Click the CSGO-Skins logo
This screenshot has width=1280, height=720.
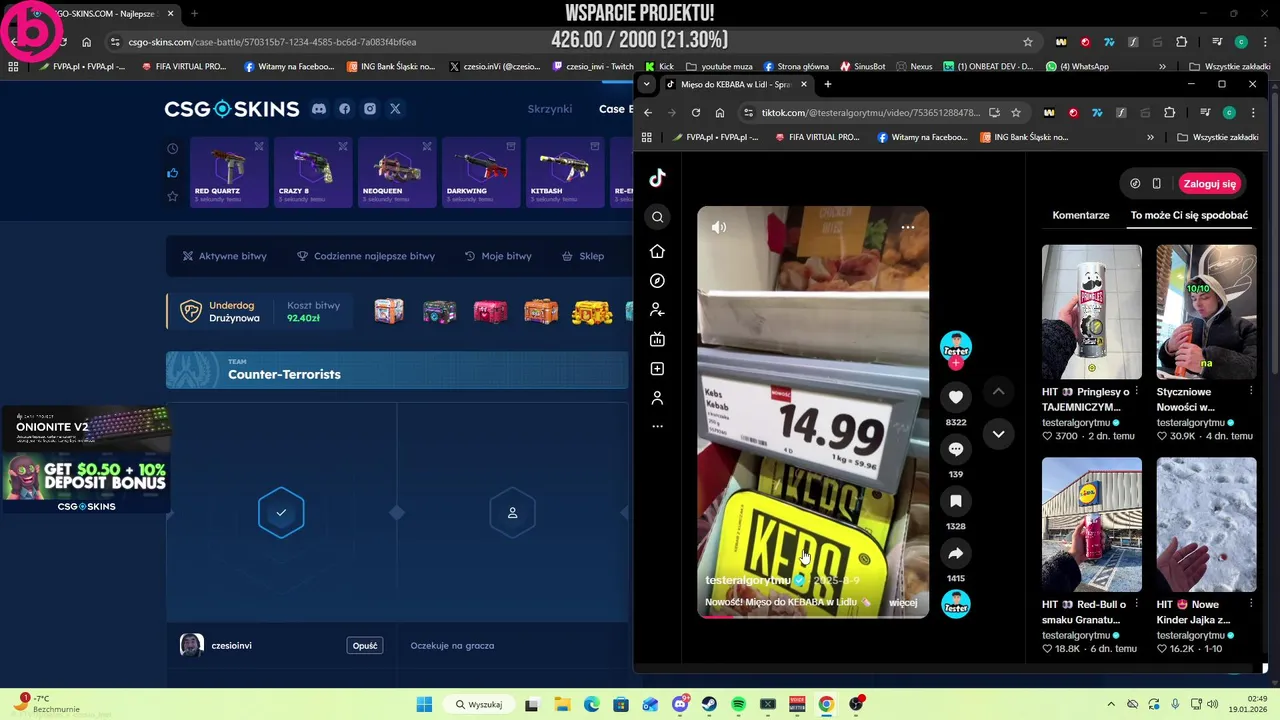(232, 109)
